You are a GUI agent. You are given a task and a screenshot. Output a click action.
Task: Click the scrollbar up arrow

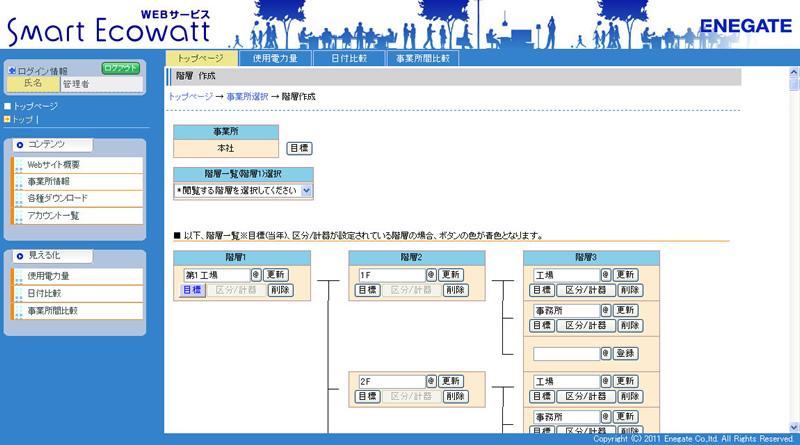click(794, 72)
